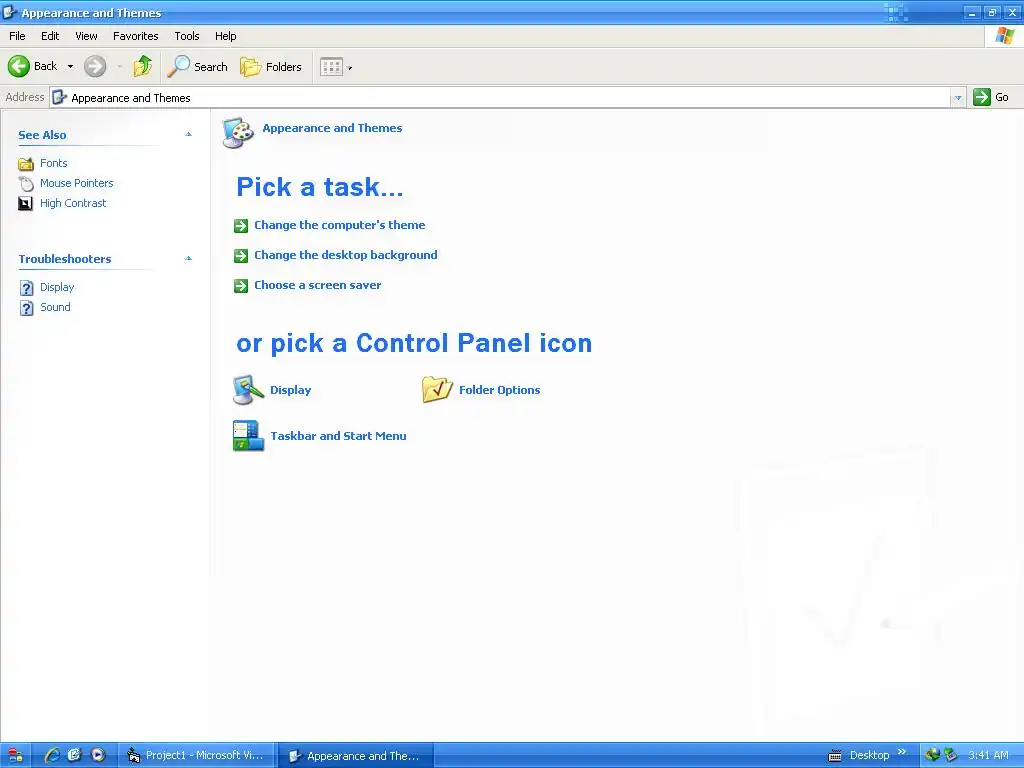Click the Forward arrow icon
1024x768 pixels.
(95, 66)
